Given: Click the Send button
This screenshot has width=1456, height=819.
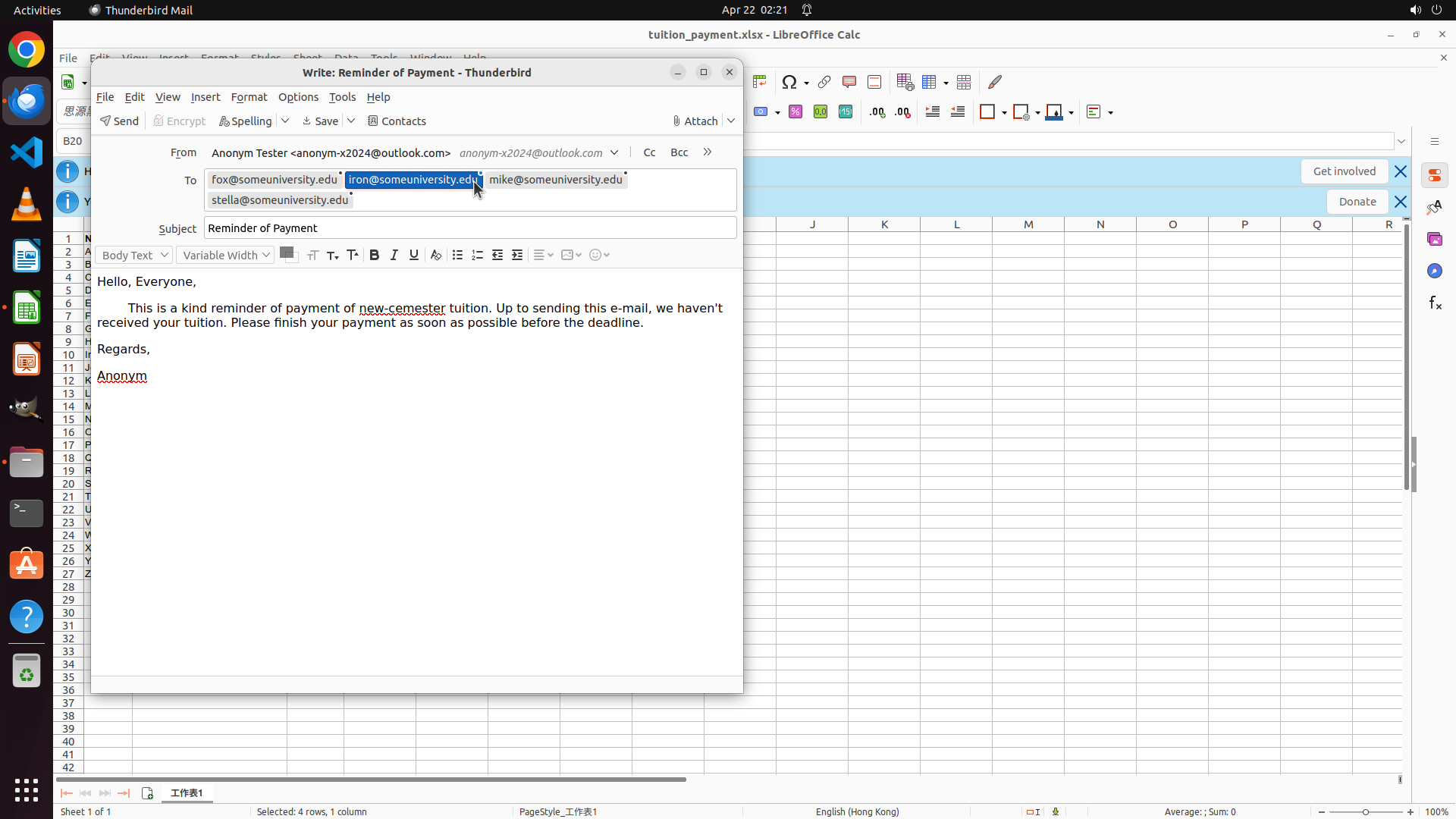Looking at the screenshot, I should (x=119, y=121).
